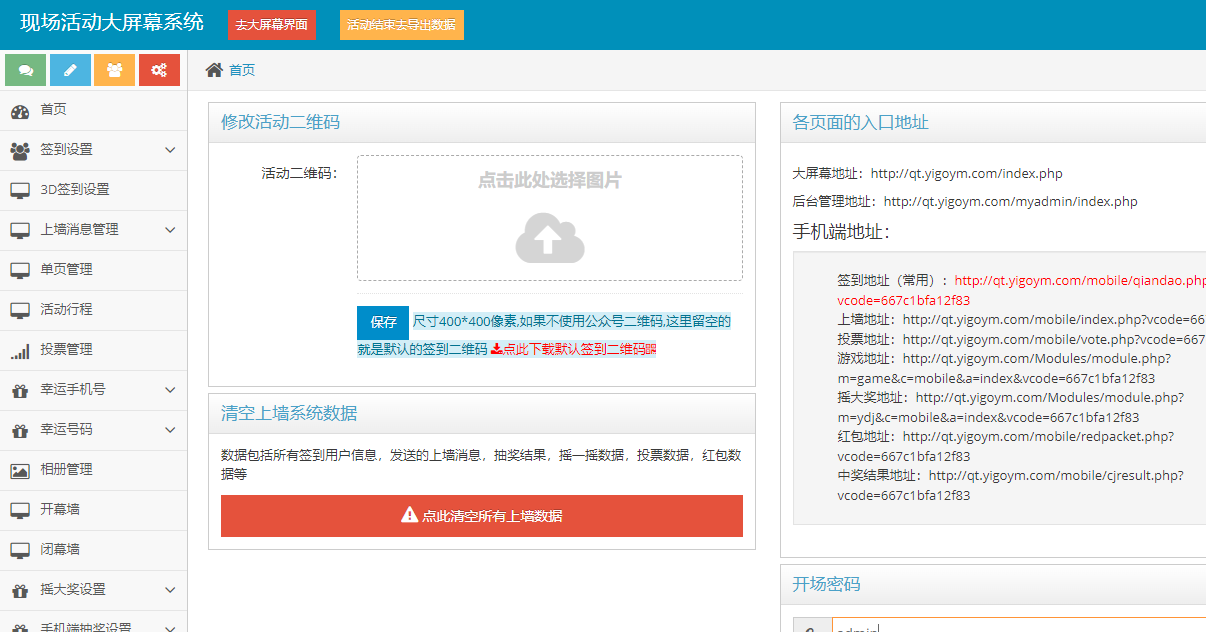Viewport: 1206px width, 632px height.
Task: Click the orange users group icon button
Action: 114,70
